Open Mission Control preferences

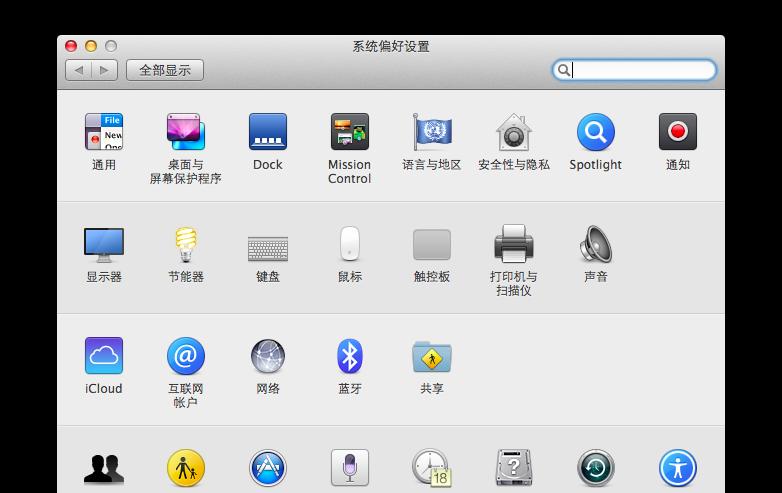pyautogui.click(x=350, y=132)
